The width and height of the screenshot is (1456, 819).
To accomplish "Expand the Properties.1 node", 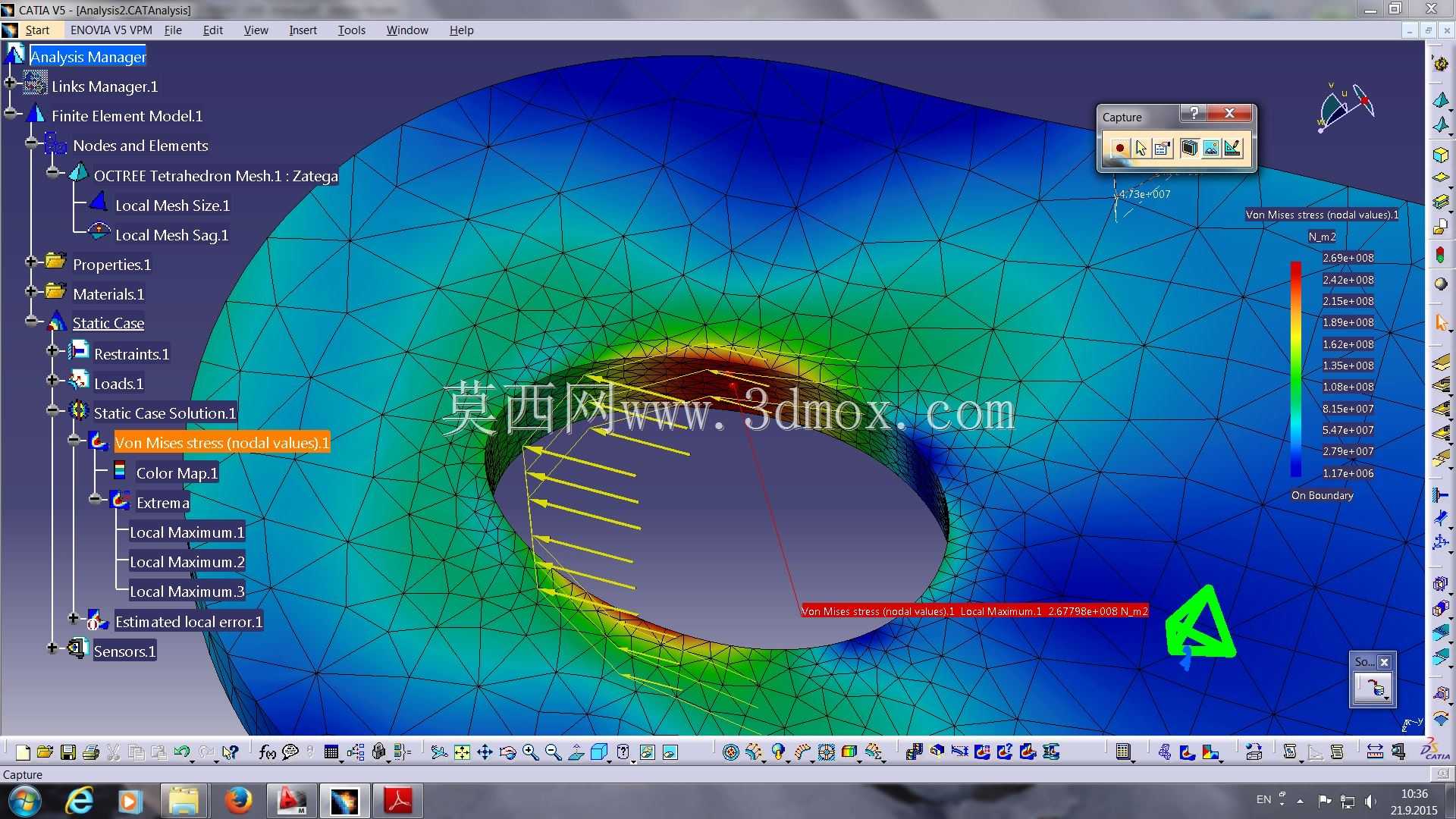I will pyautogui.click(x=31, y=262).
